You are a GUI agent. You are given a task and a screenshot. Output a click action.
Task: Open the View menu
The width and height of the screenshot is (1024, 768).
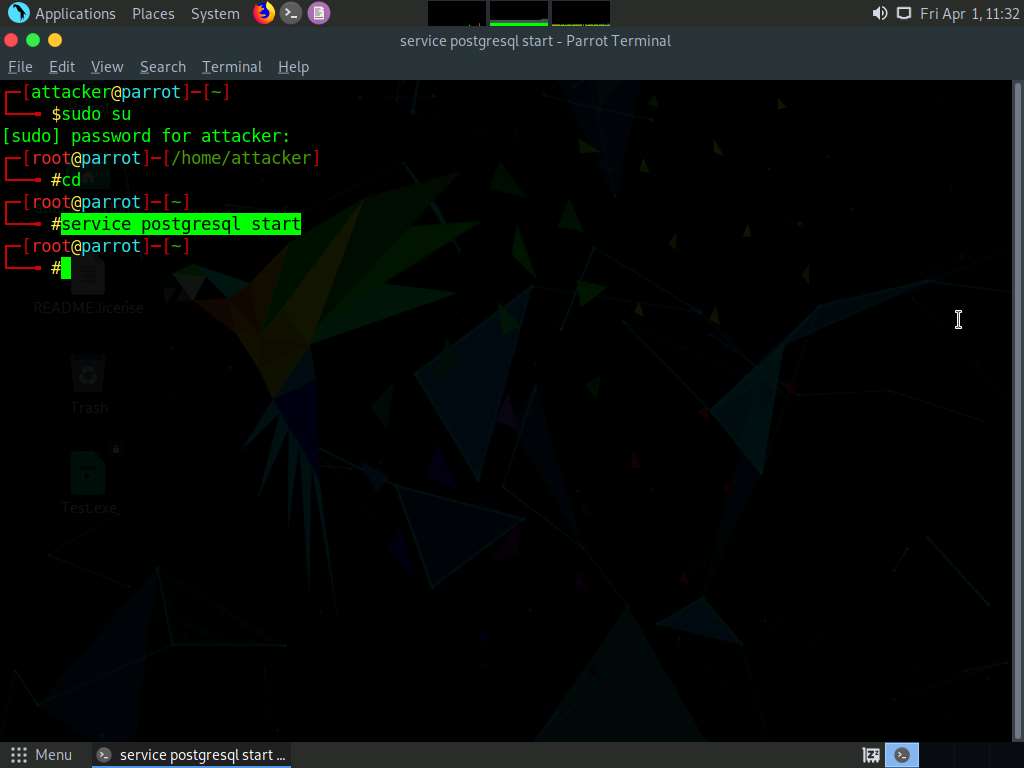107,67
